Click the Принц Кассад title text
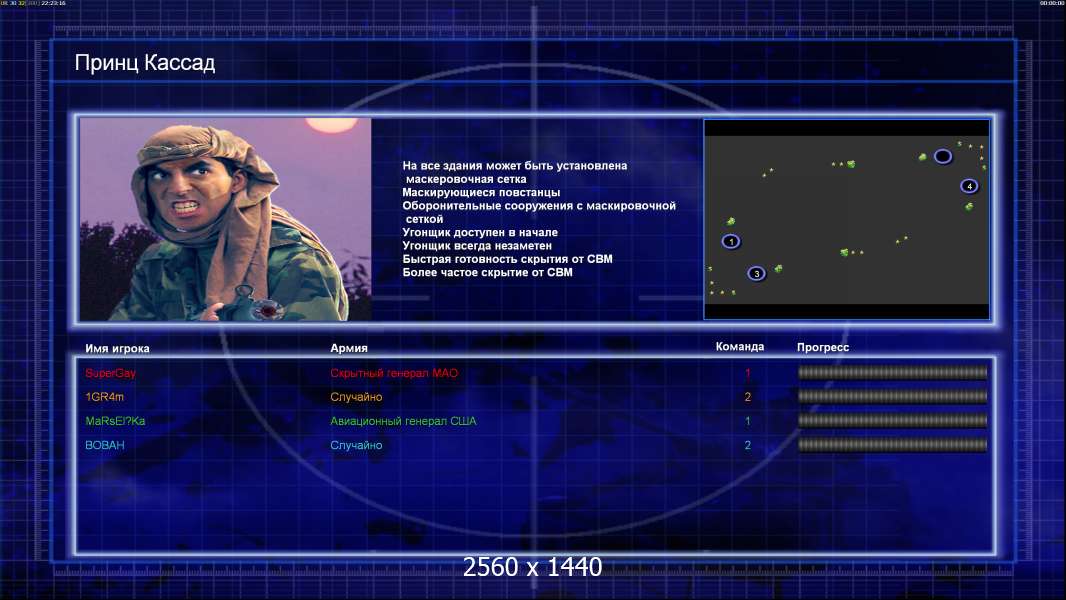The width and height of the screenshot is (1066, 600). 145,63
